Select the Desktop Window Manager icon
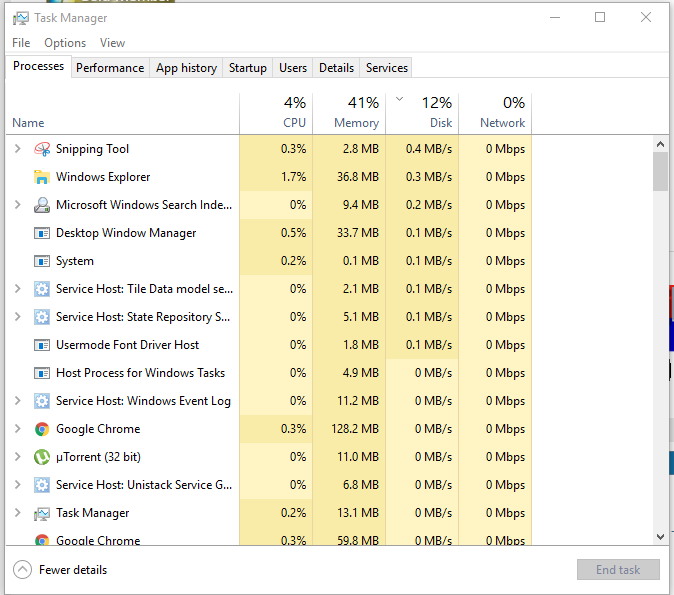Image resolution: width=674 pixels, height=595 pixels. point(42,233)
